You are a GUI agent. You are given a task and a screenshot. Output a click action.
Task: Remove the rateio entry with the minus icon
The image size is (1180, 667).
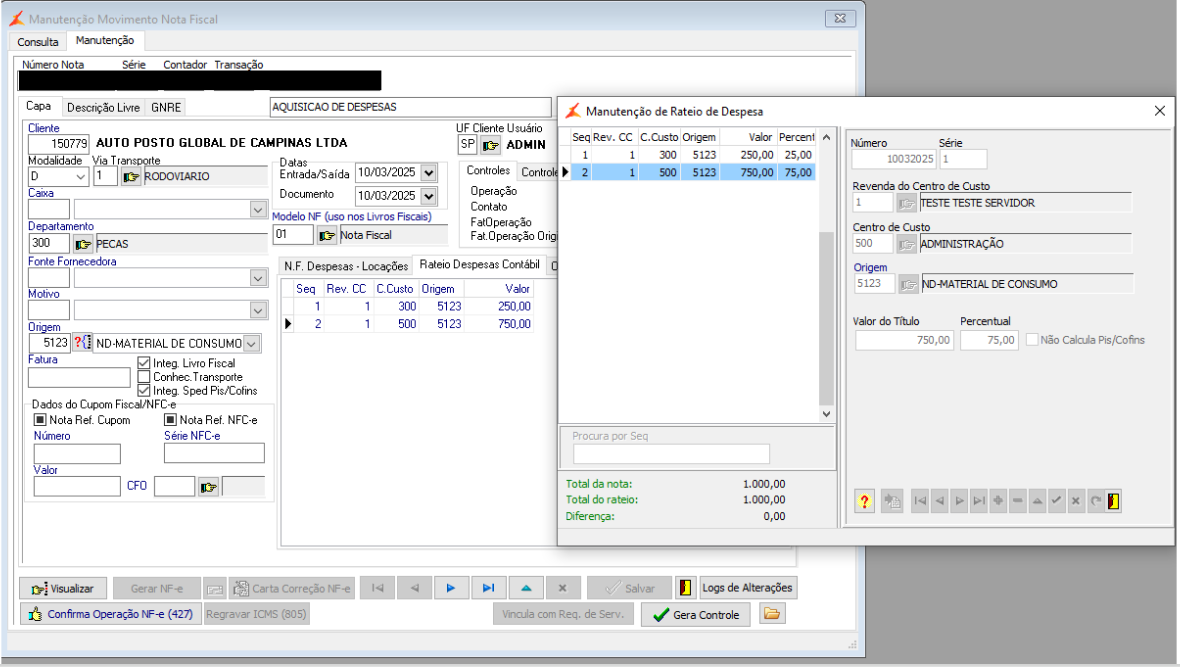tap(1017, 501)
